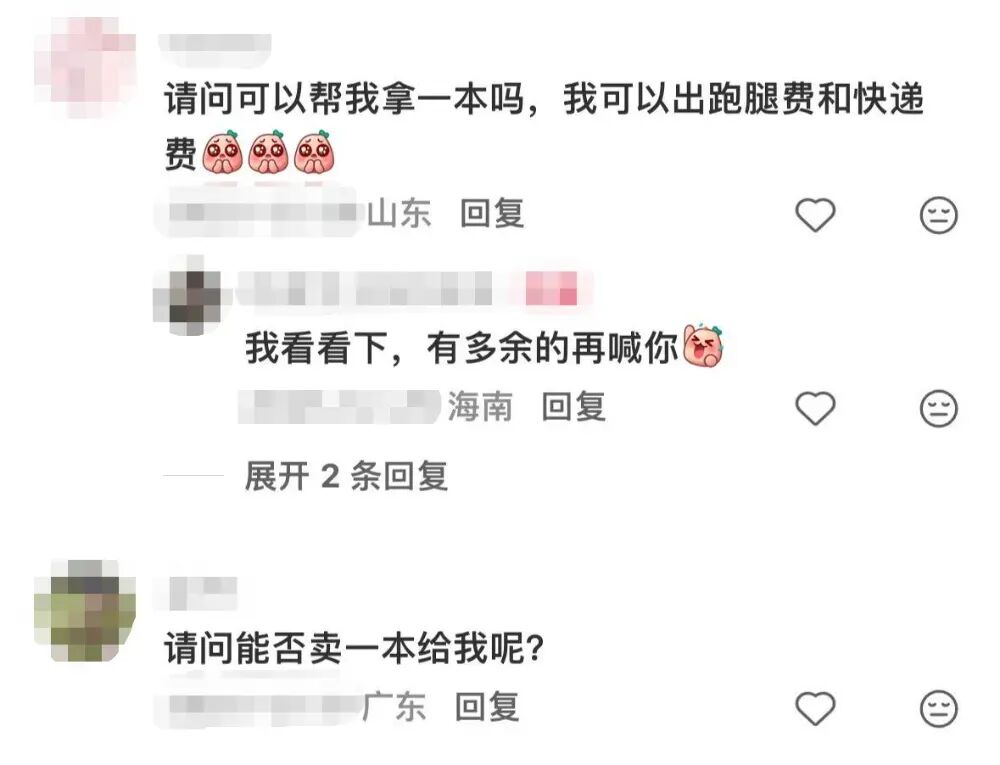Expand 展开 2 条回复 hidden replies
Viewport: 1000px width, 765px height.
(346, 476)
